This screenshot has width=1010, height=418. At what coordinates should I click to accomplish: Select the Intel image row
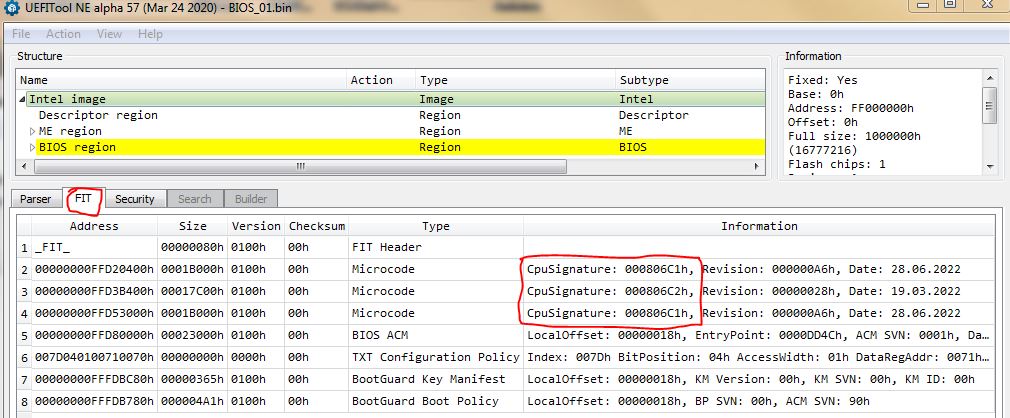point(391,99)
